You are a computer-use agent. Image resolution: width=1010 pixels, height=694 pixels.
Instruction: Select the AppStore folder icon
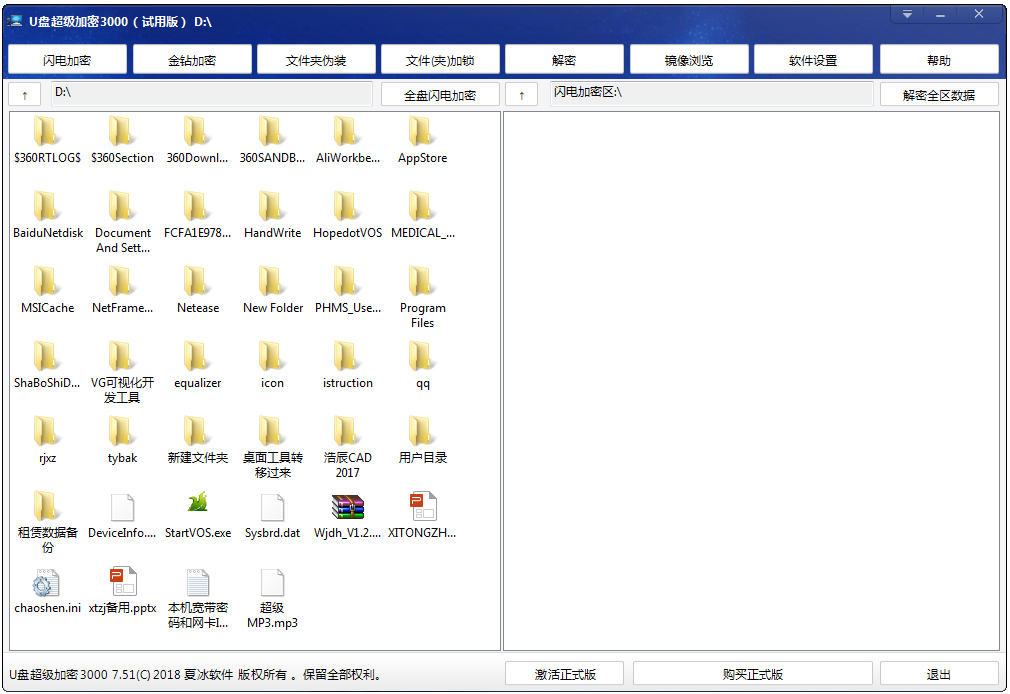[422, 131]
